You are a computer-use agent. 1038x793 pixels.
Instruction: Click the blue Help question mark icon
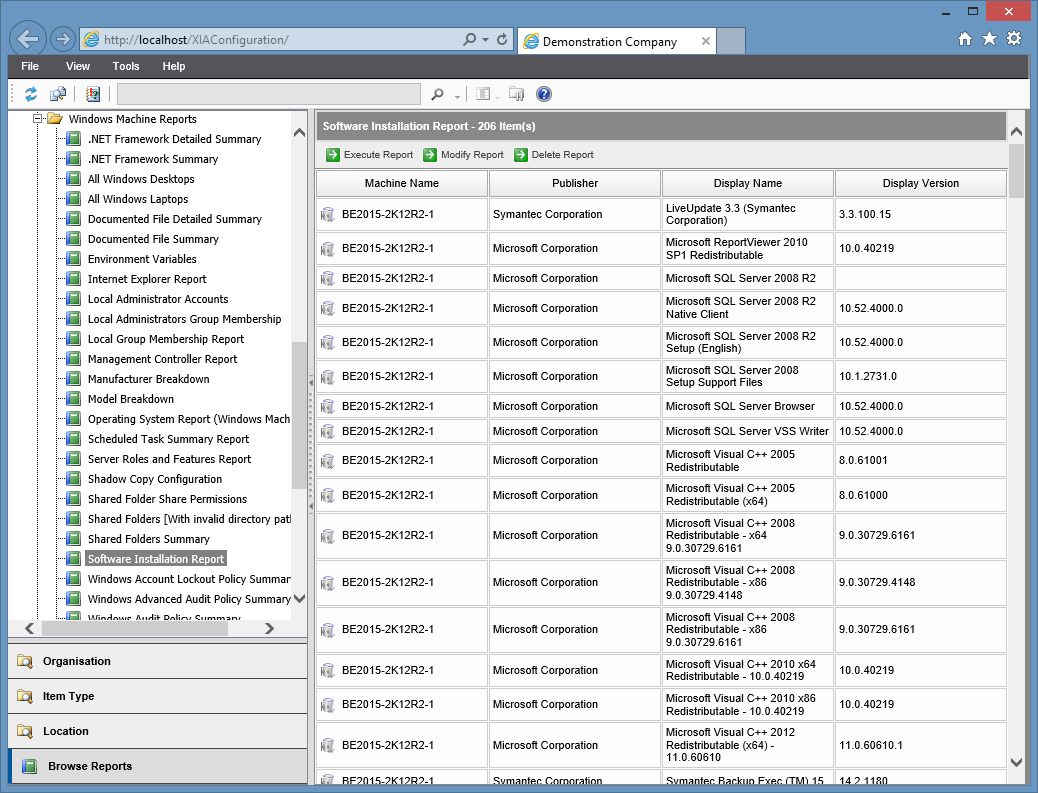(x=543, y=94)
